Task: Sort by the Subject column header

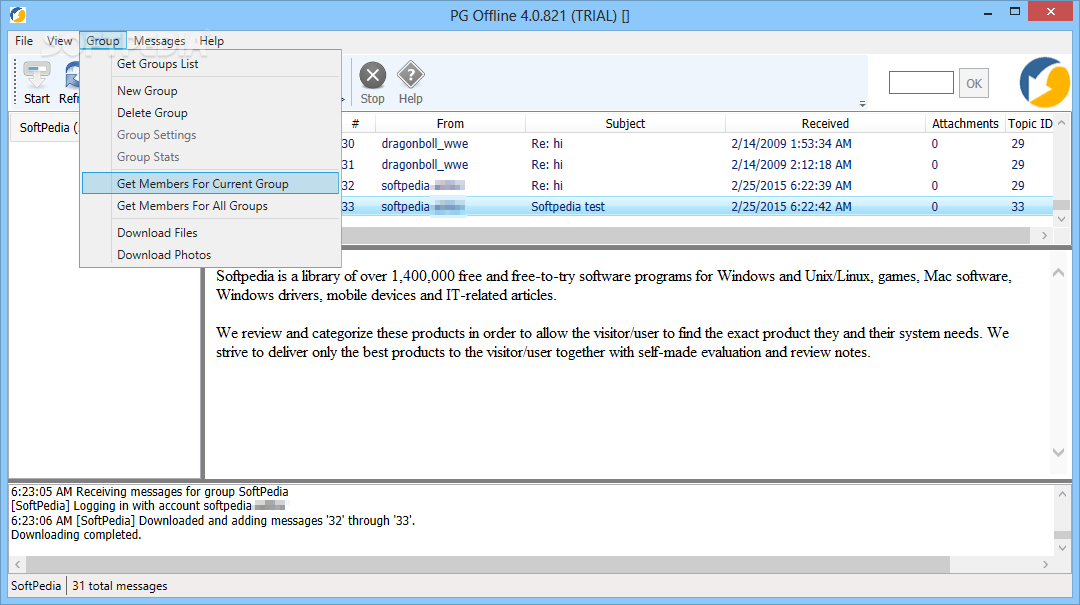Action: pyautogui.click(x=625, y=123)
